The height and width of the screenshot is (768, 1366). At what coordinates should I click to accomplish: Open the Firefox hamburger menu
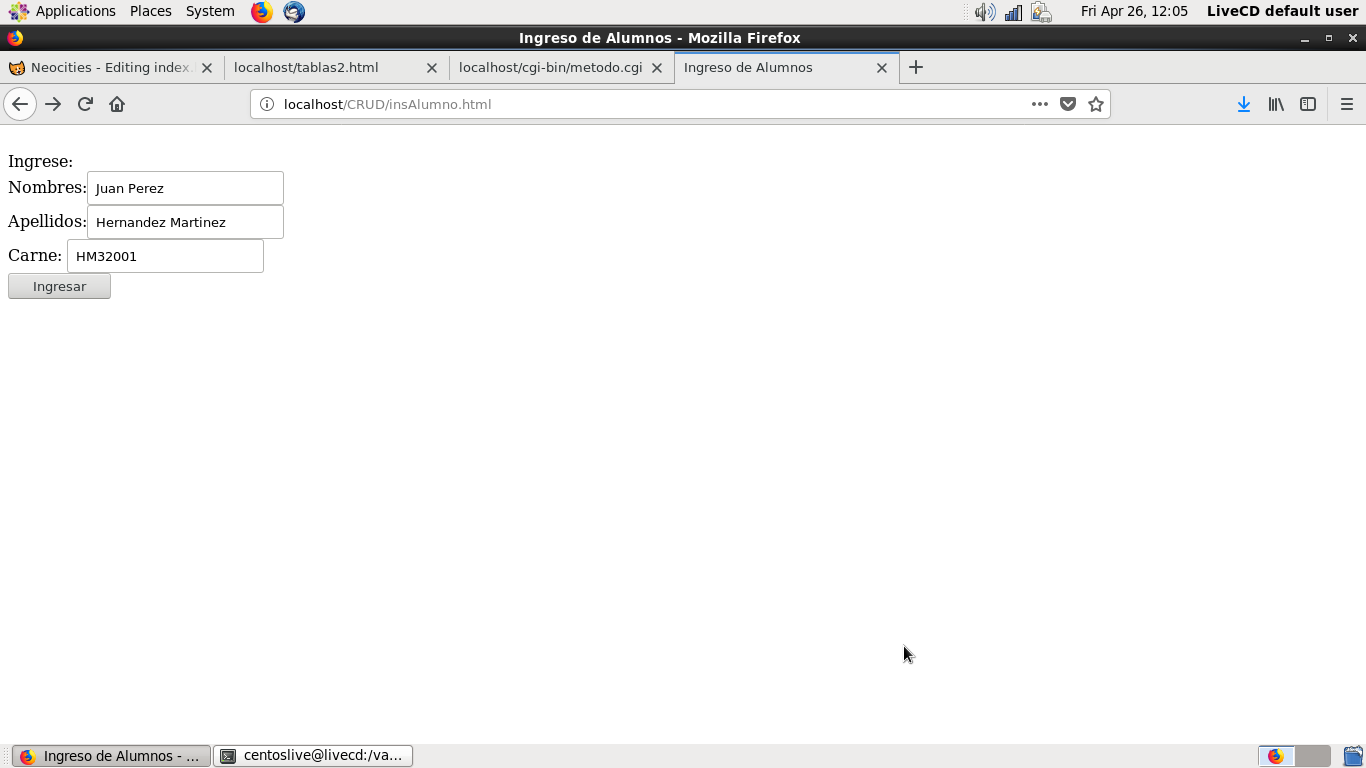(x=1346, y=104)
